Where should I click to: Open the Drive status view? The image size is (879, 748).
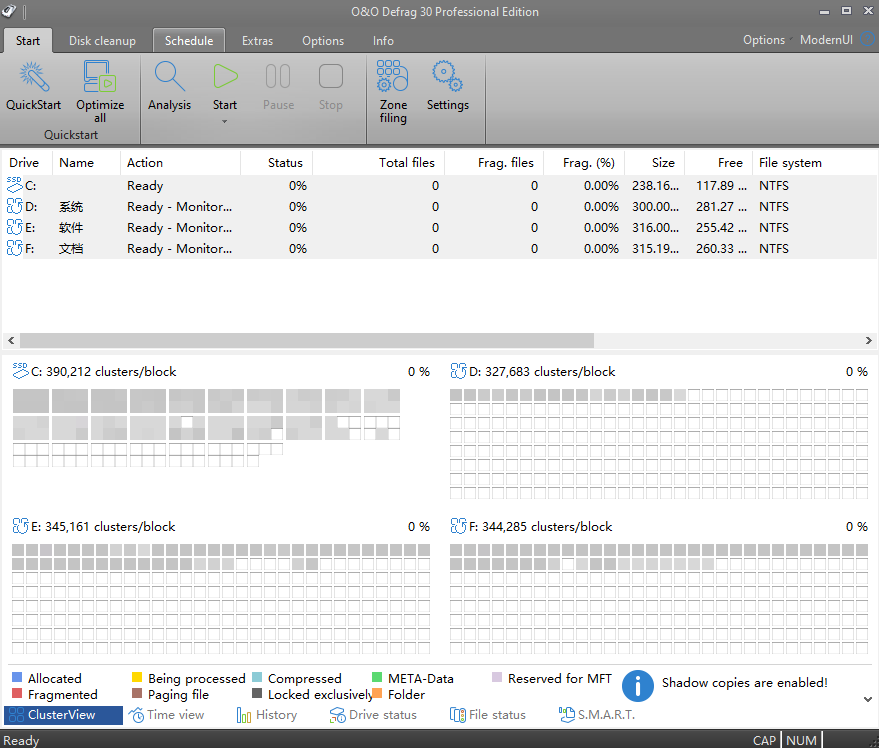(x=373, y=715)
